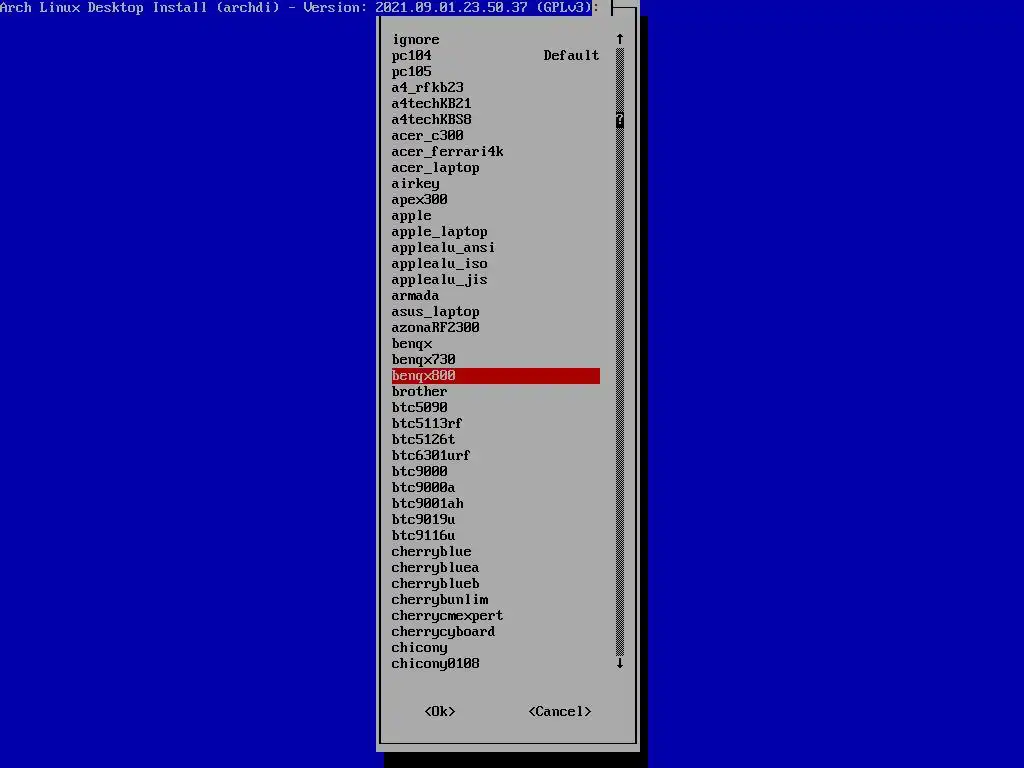The height and width of the screenshot is (768, 1024).
Task: Pick the azonaRF2300 entry
Action: (496, 328)
